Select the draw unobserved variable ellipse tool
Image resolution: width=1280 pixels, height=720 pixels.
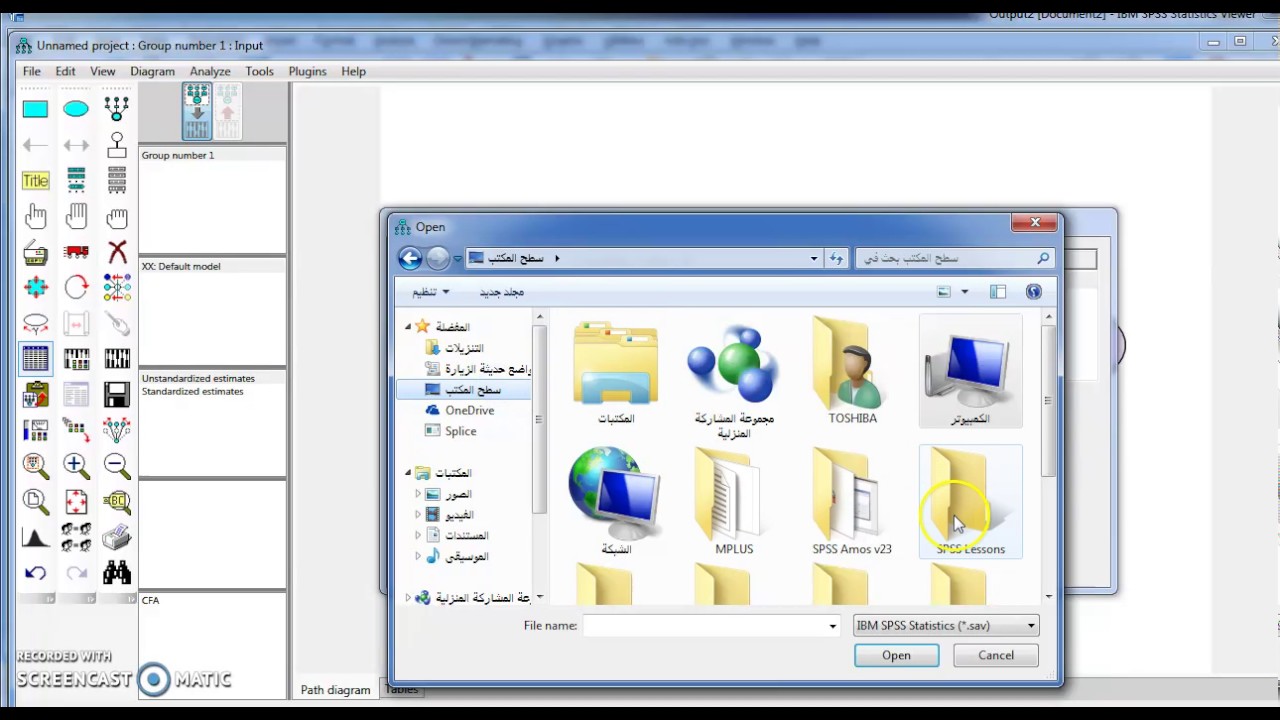(x=76, y=109)
